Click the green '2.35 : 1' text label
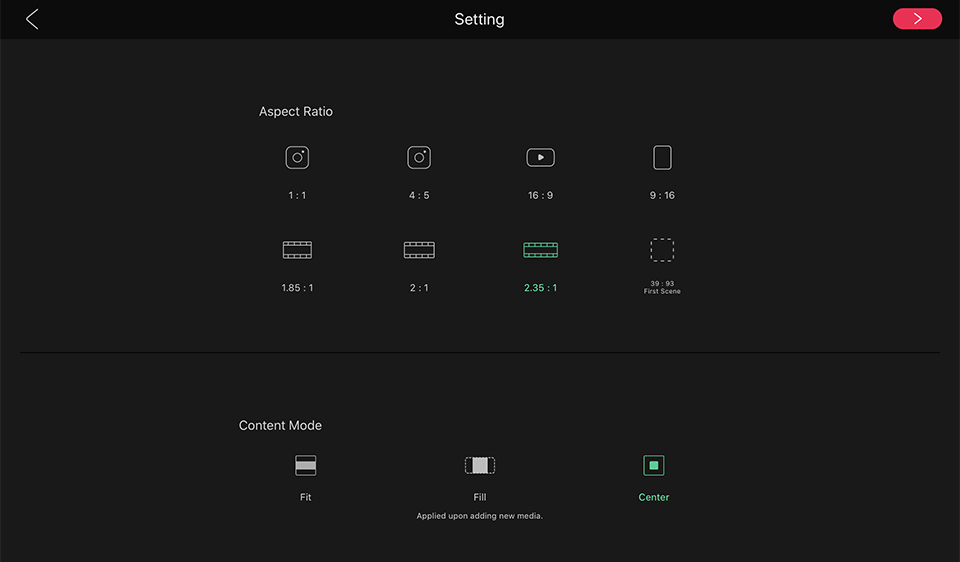This screenshot has height=562, width=960. point(540,288)
